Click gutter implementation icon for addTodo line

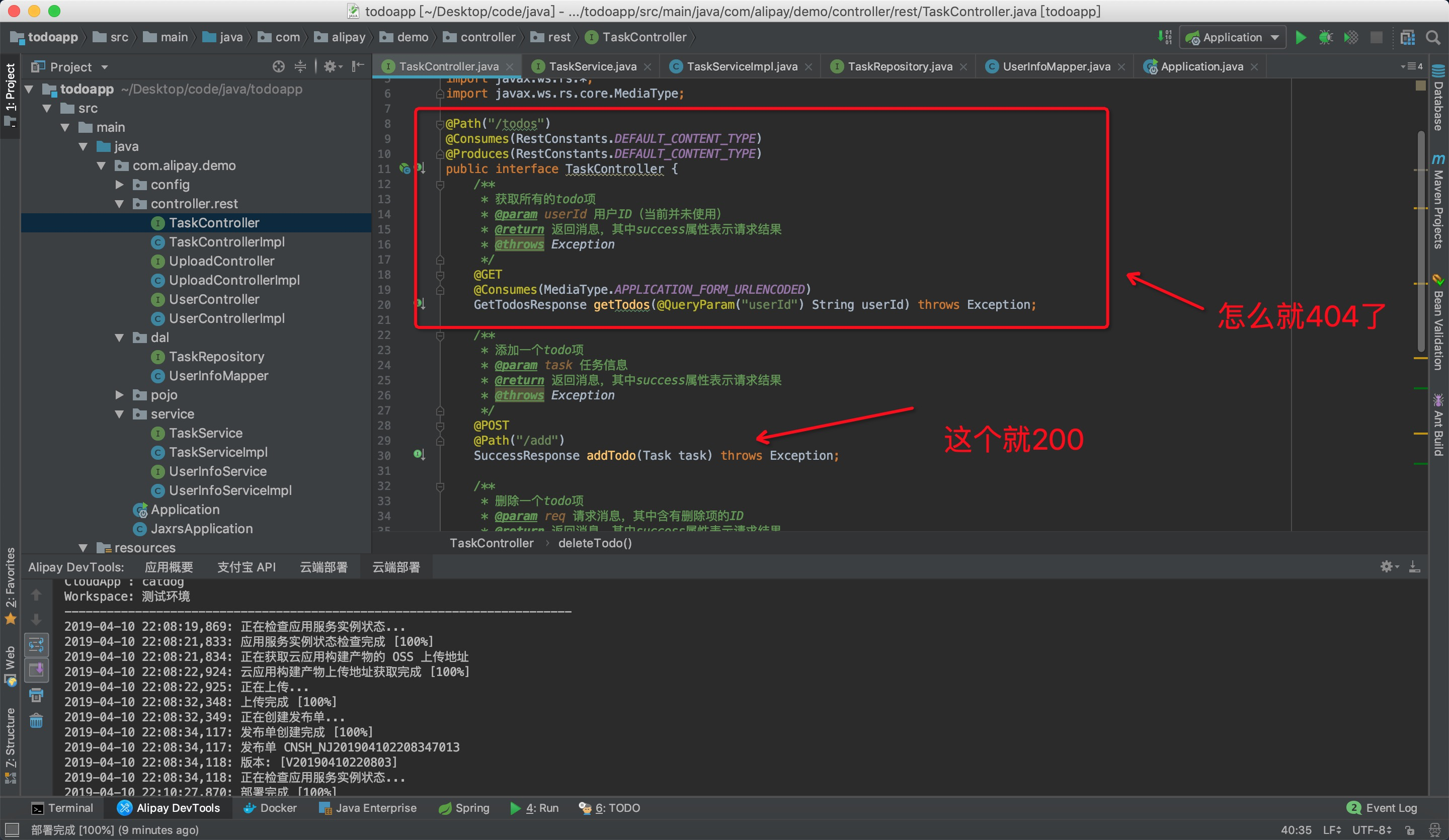[x=420, y=454]
